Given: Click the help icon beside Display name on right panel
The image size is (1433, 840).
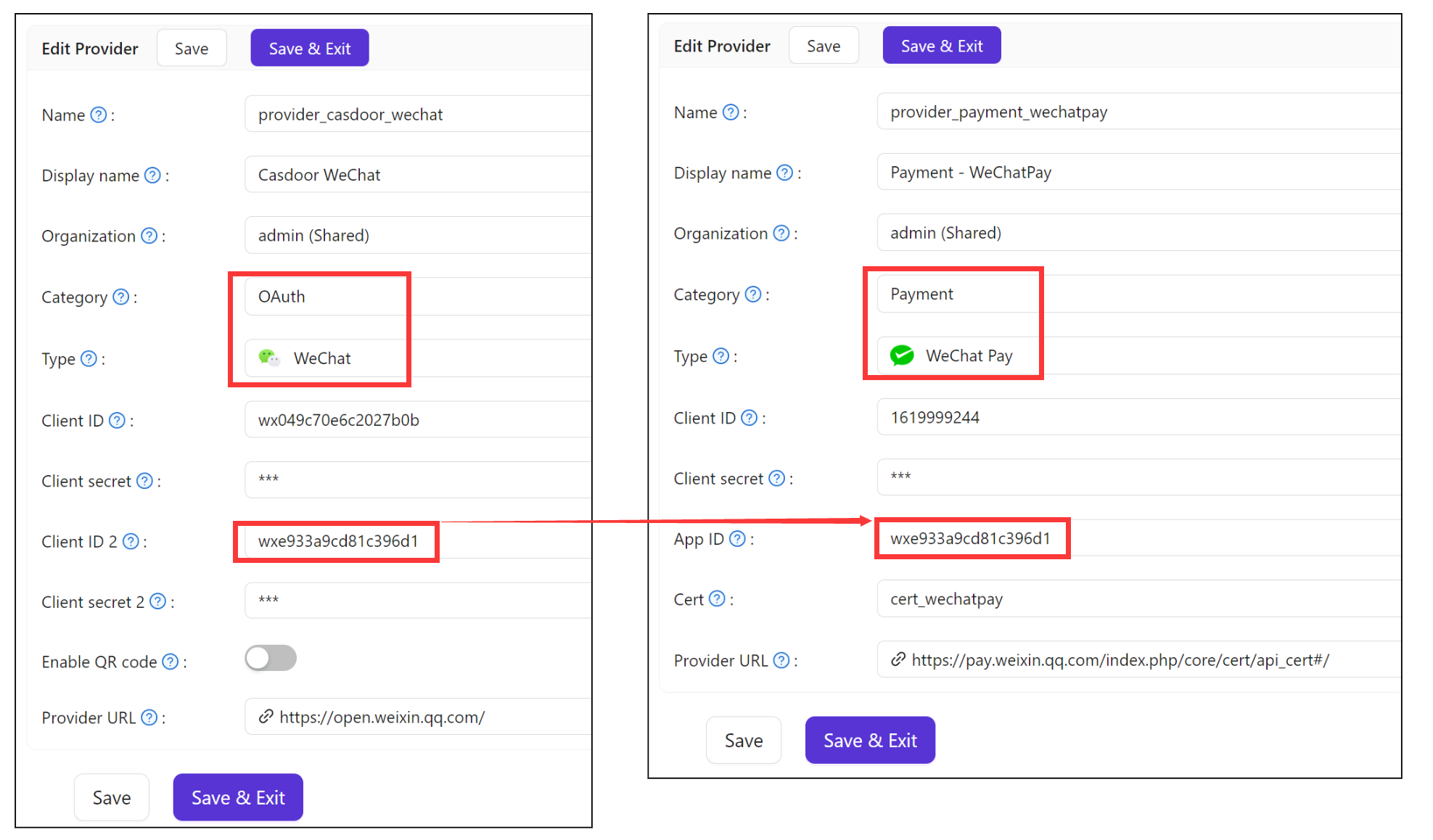Looking at the screenshot, I should tap(784, 173).
